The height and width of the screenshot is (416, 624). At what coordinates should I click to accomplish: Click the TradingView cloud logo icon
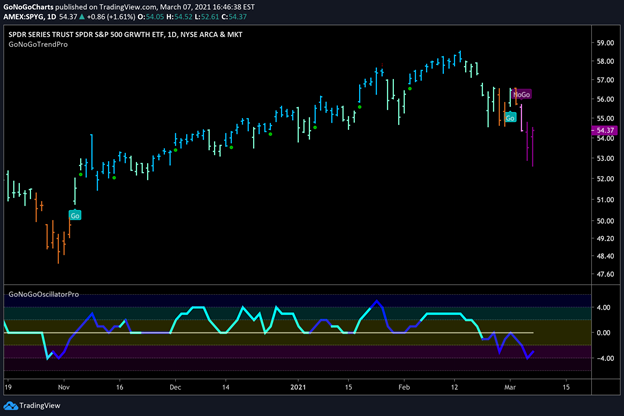[x=10, y=406]
